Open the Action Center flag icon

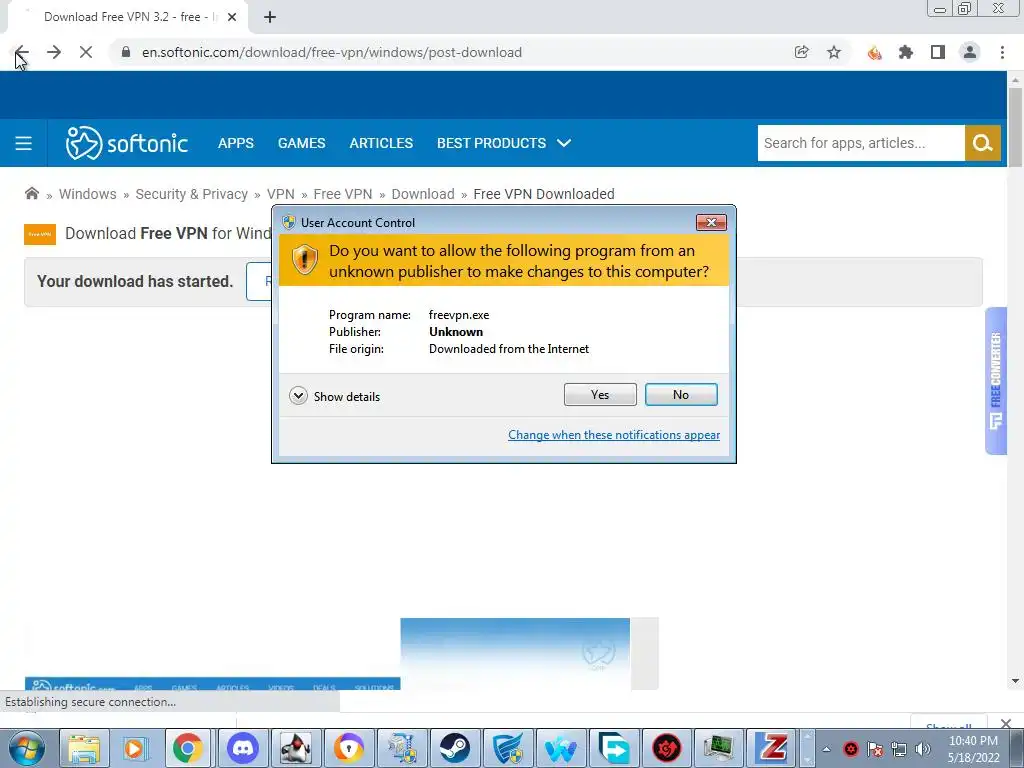[x=874, y=749]
